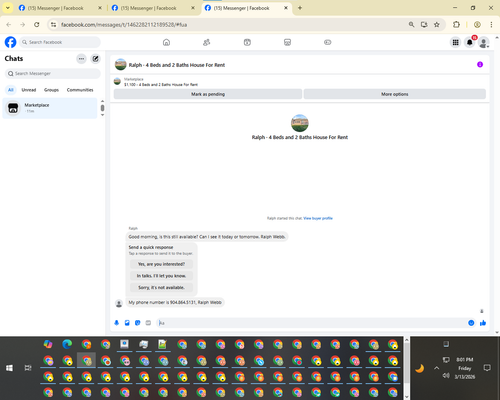Open Chats options three-dot menu
Viewport: 500px width, 400px height.
pyautogui.click(x=81, y=59)
